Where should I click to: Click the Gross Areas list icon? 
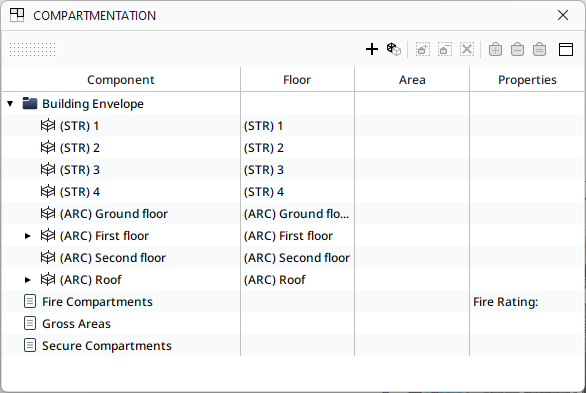pos(30,324)
